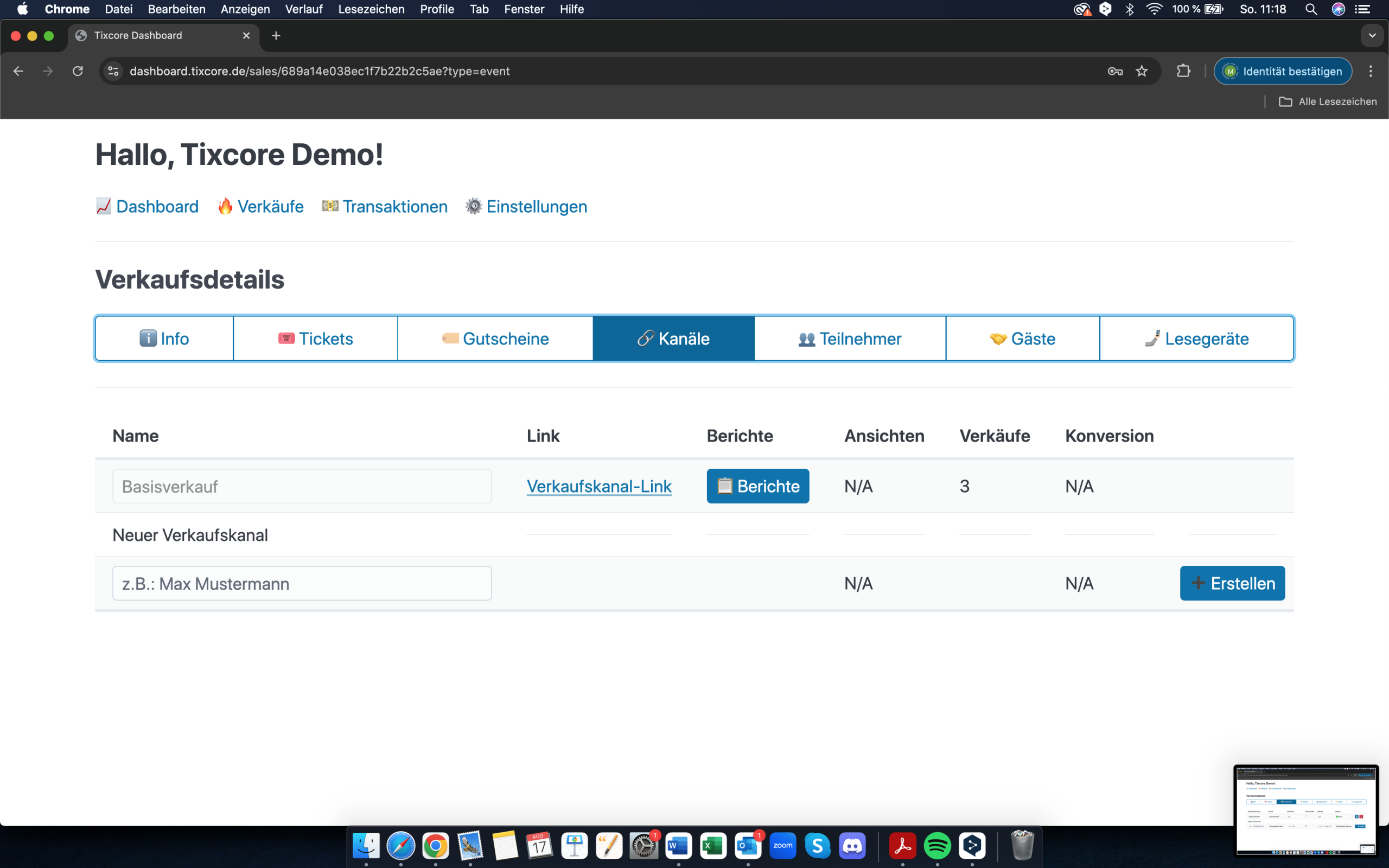Click the Berichte button for Basisverkauf
Viewport: 1389px width, 868px height.
(x=757, y=486)
